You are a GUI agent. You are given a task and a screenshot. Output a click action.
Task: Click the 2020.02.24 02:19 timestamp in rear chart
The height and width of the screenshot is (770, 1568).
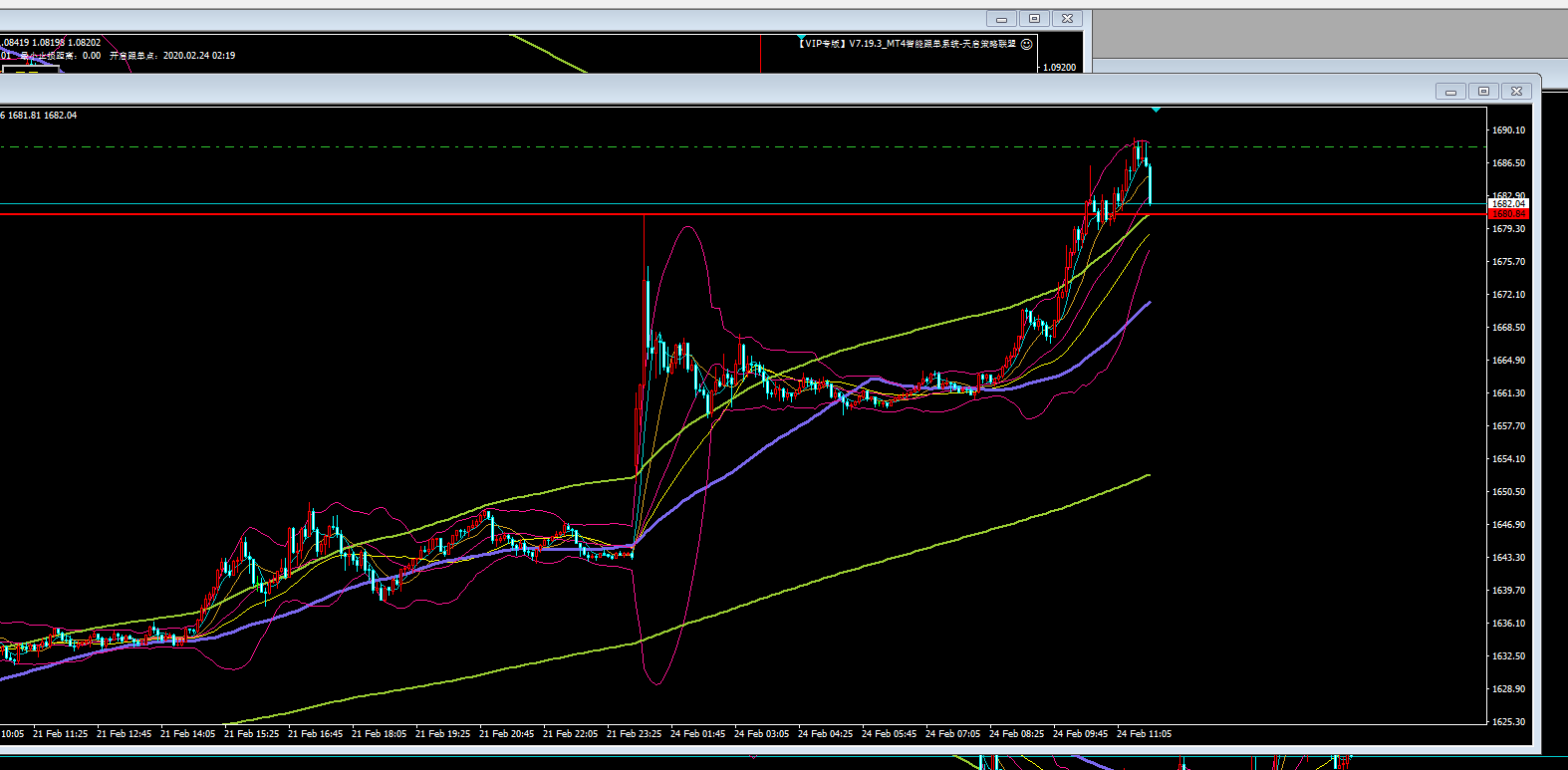(199, 56)
